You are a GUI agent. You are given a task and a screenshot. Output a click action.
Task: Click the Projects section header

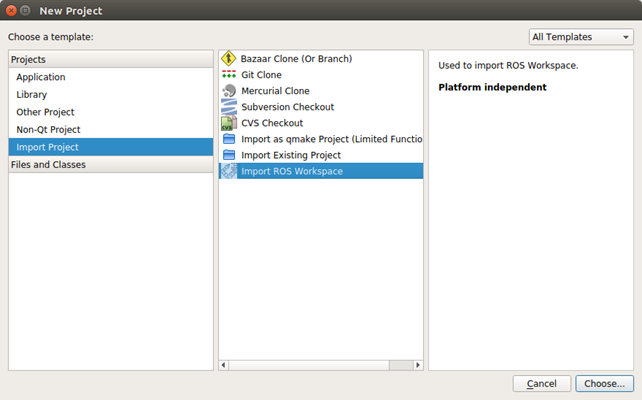pos(111,59)
